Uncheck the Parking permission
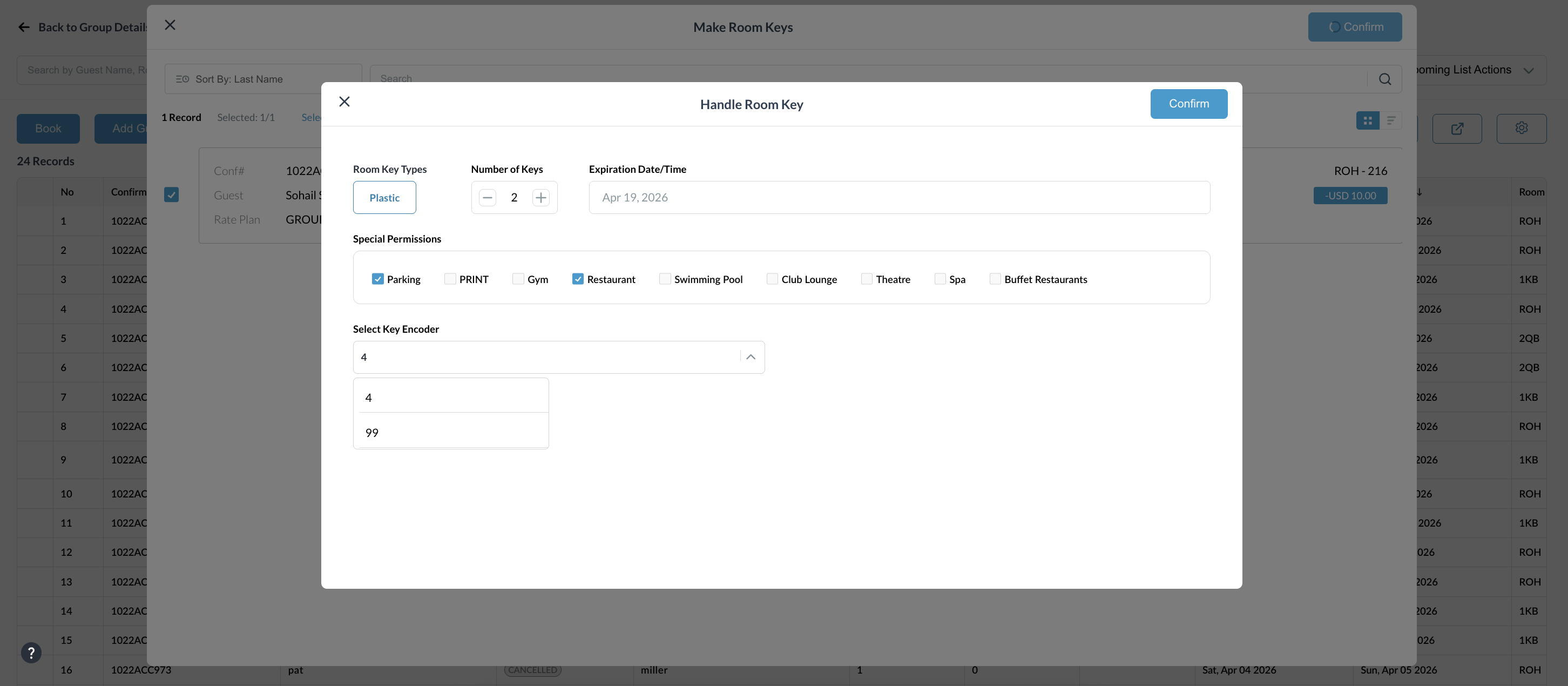 [377, 279]
